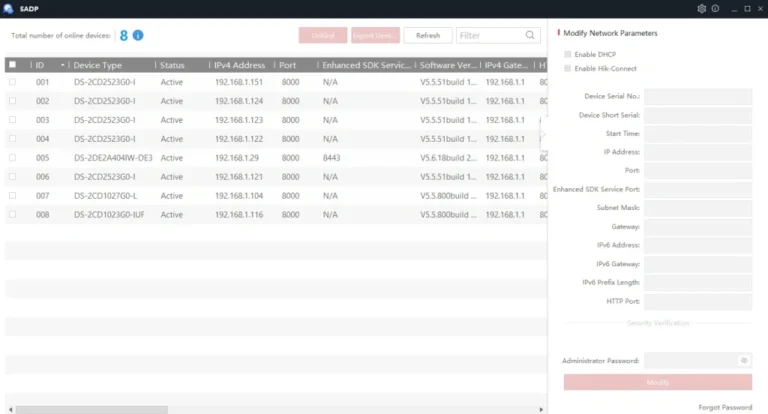Image resolution: width=768 pixels, height=414 pixels.
Task: Open the settings gear in title bar
Action: tap(701, 8)
